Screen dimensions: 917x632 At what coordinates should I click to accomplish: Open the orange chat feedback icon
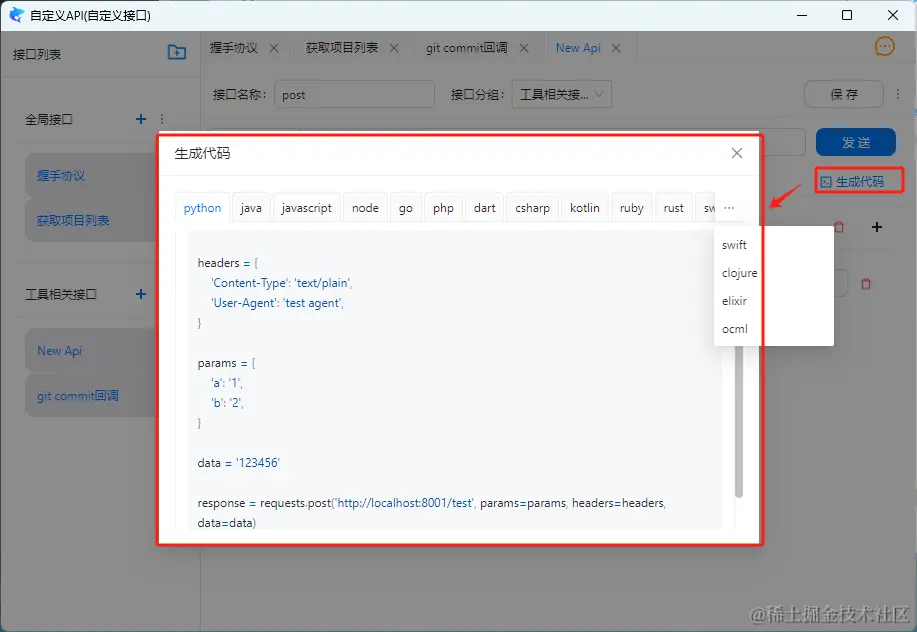[884, 46]
